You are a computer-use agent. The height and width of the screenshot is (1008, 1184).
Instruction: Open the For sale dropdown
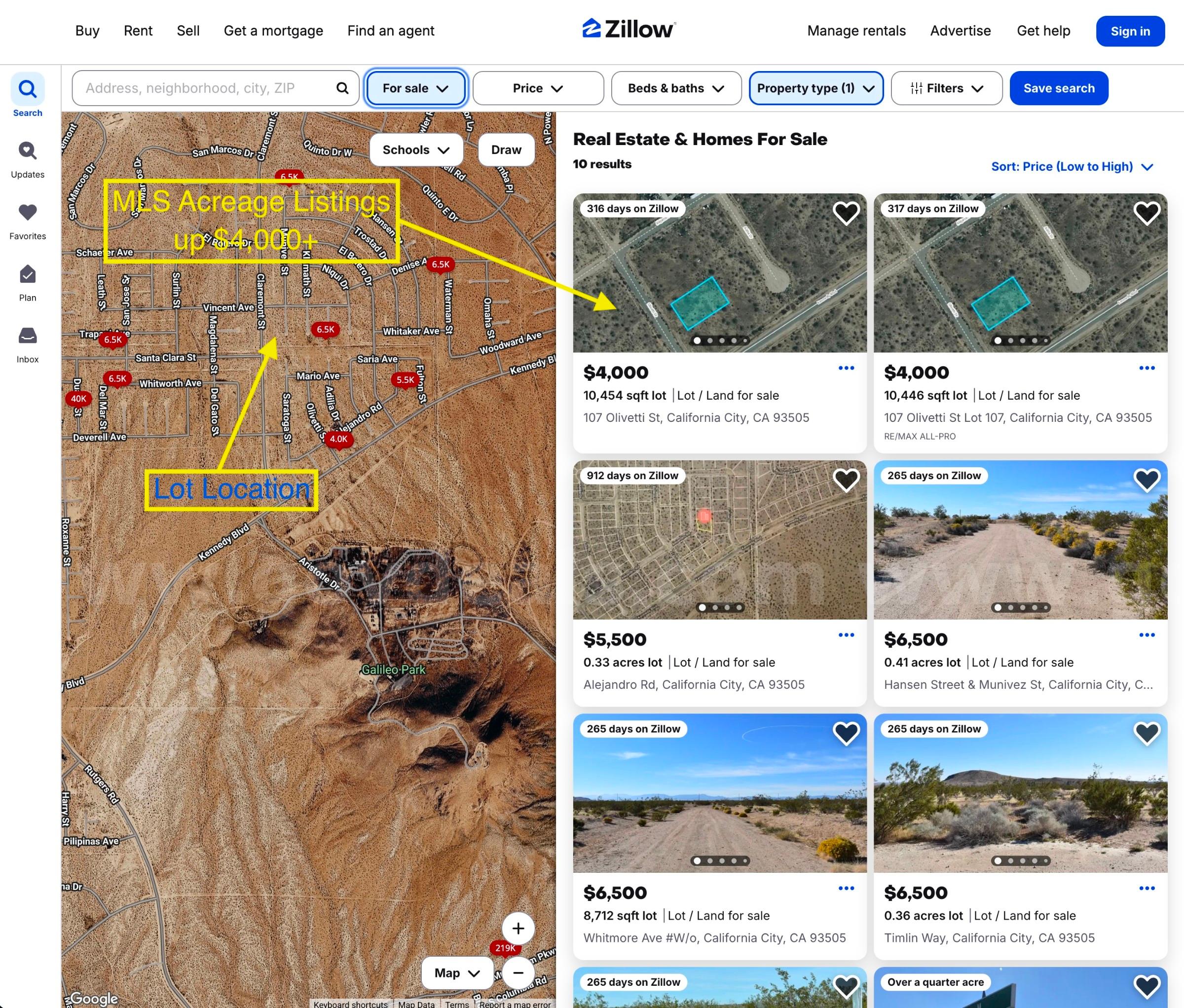coord(416,88)
